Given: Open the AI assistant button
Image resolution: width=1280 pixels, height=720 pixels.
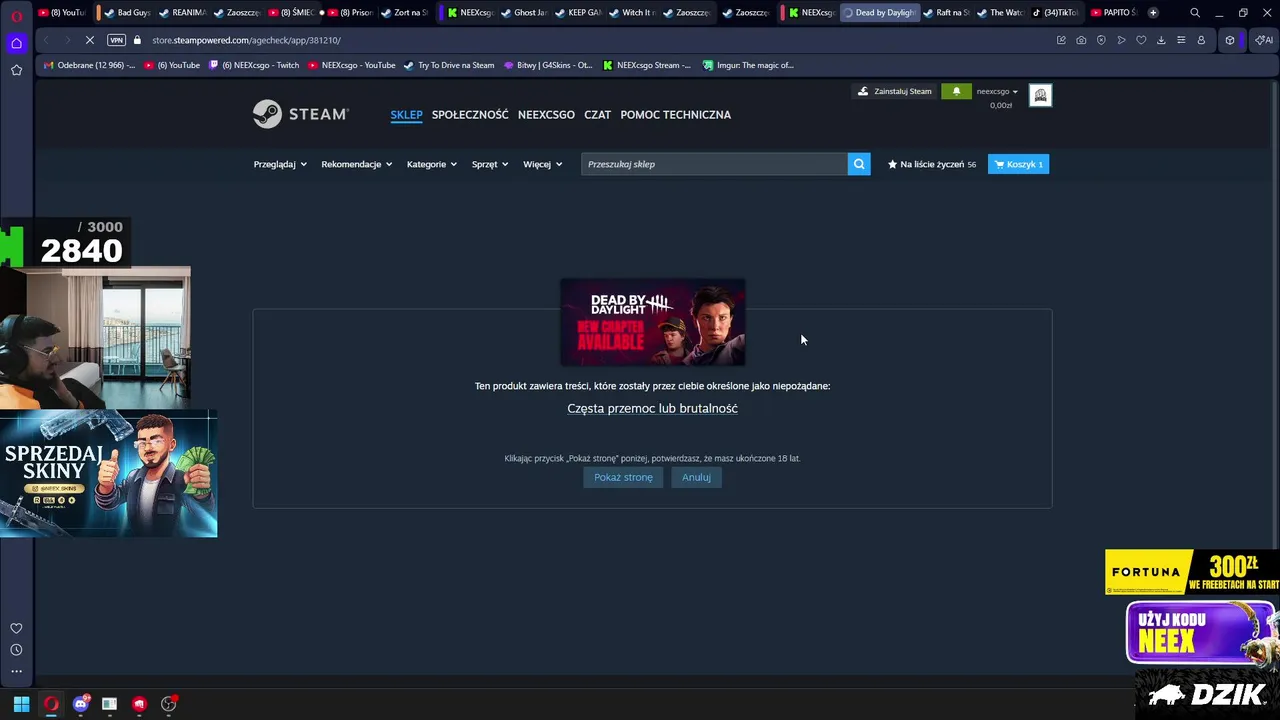Looking at the screenshot, I should coord(1264,40).
